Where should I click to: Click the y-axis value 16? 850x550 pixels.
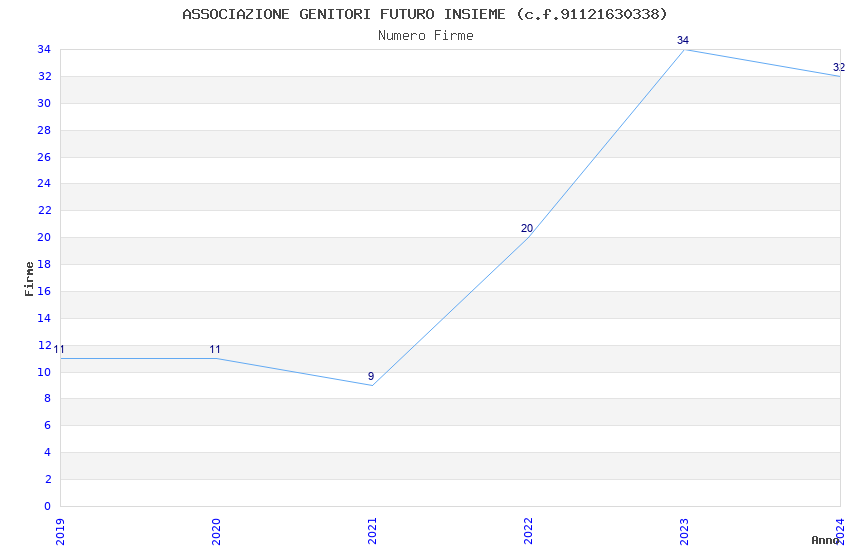[x=44, y=291]
